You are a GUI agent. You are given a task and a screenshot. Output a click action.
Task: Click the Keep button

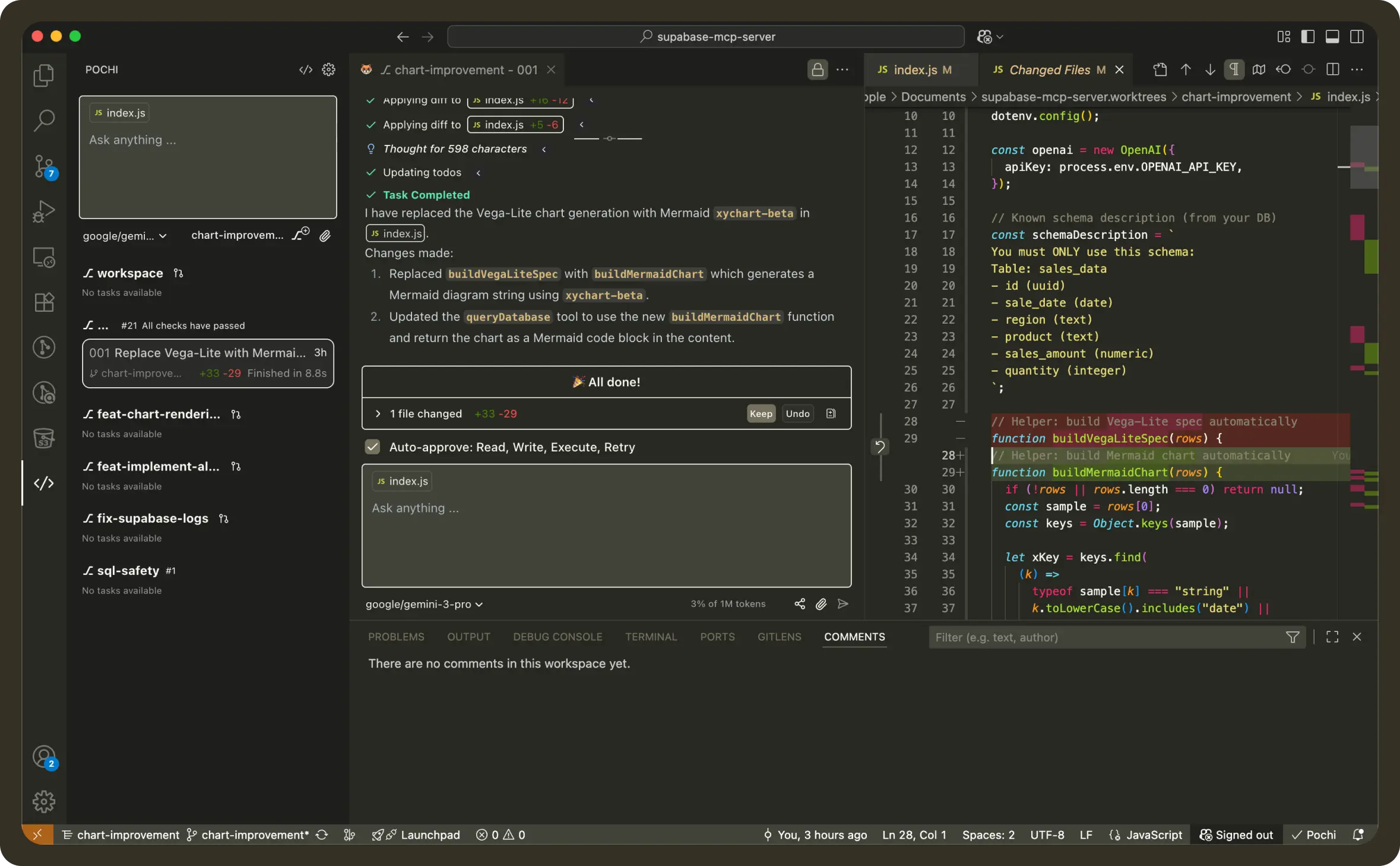point(761,413)
